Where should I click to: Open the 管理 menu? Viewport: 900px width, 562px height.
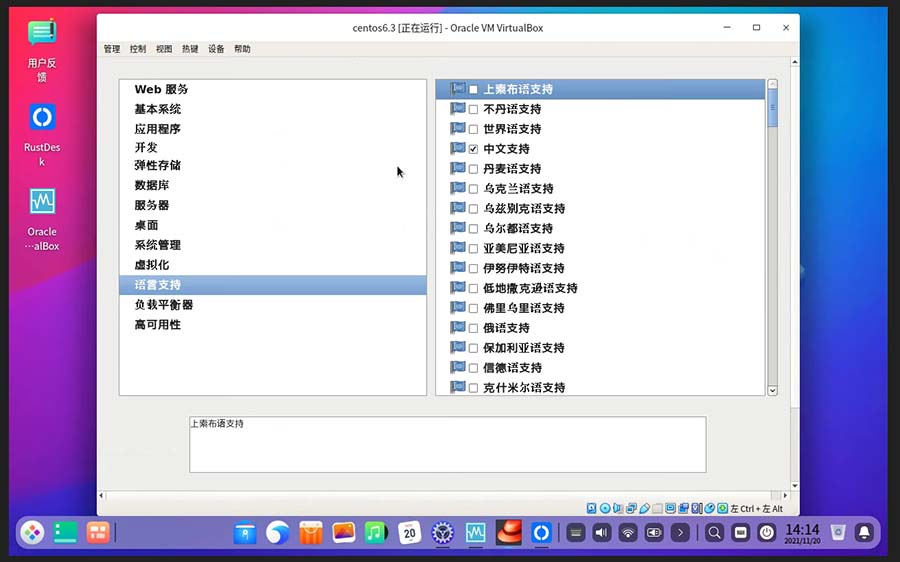coord(112,49)
